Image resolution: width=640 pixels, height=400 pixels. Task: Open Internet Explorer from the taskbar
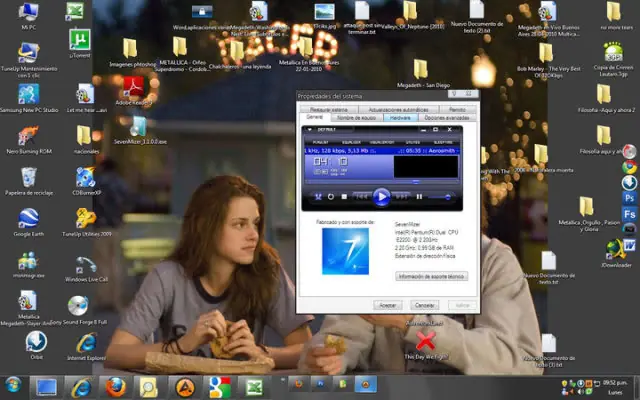(81, 387)
